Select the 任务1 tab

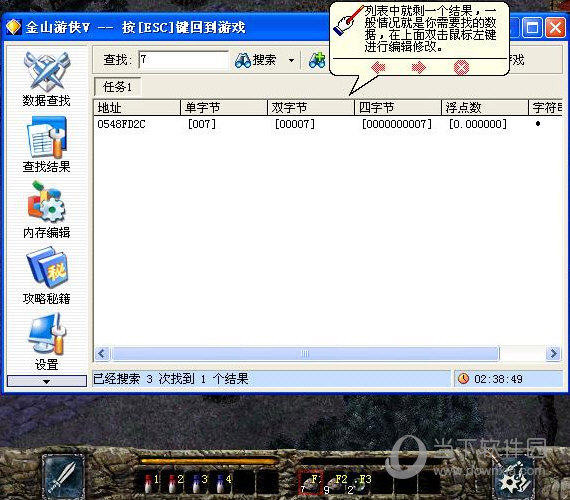click(x=117, y=87)
